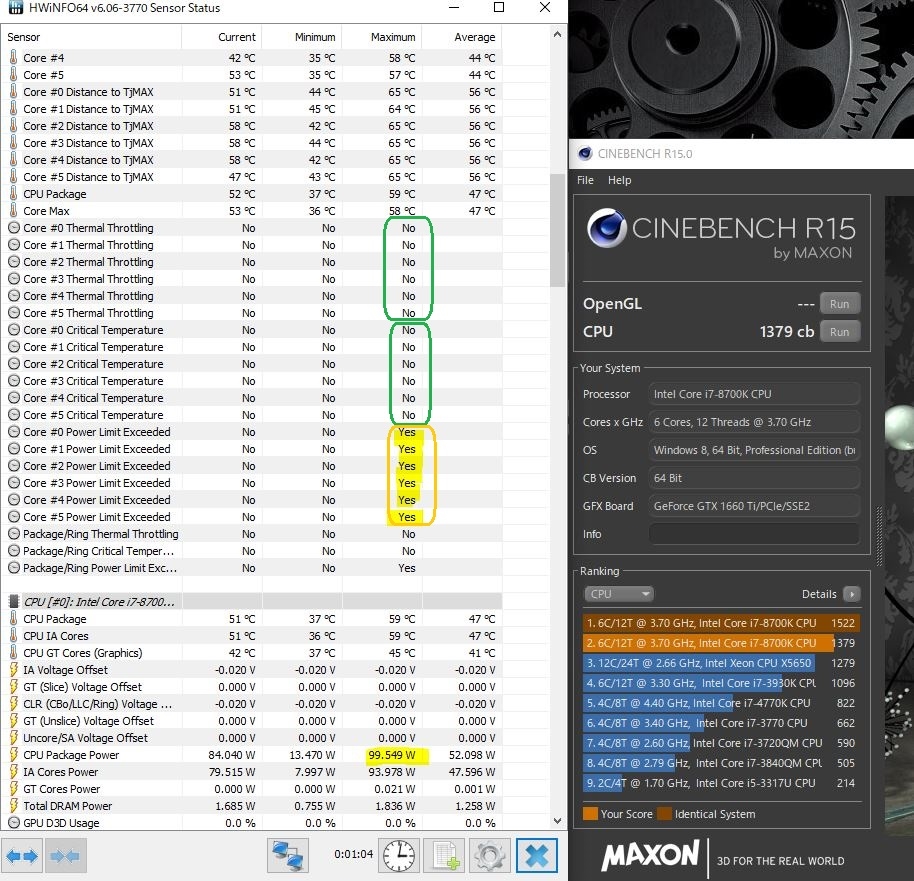914x881 pixels.
Task: Select the Core i7-3930K ranking entry
Action: (x=721, y=683)
